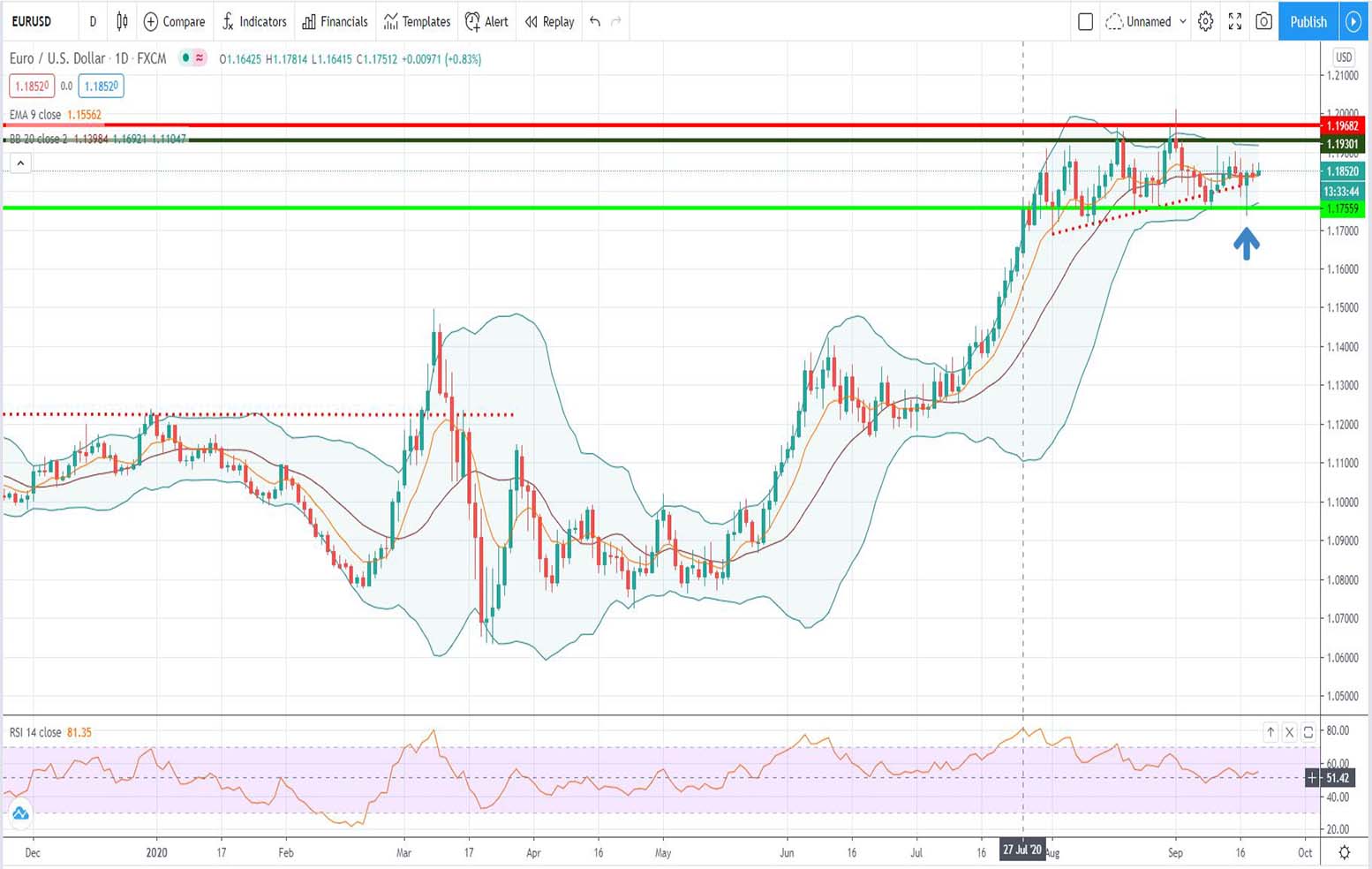Create a new Alert

coord(486,21)
